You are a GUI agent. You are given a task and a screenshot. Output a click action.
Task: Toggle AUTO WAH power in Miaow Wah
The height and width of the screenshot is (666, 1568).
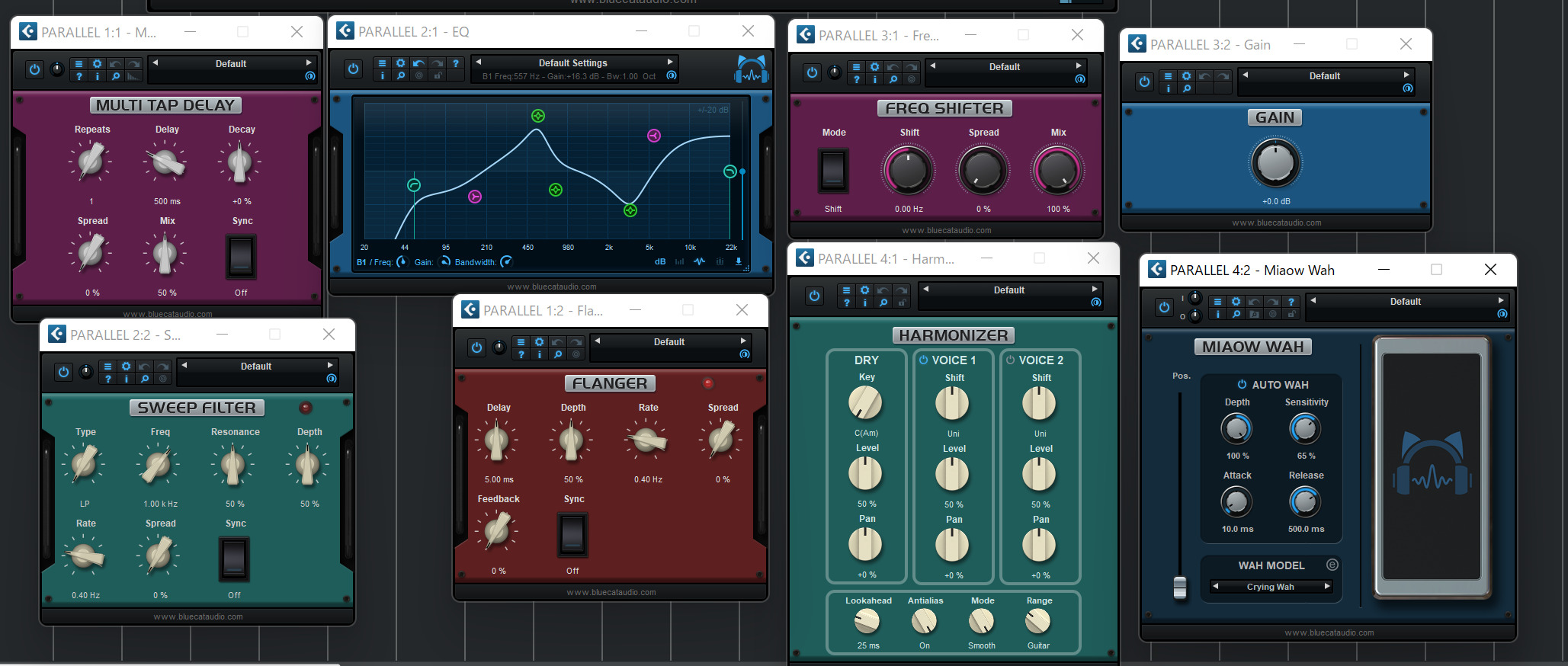[1242, 385]
